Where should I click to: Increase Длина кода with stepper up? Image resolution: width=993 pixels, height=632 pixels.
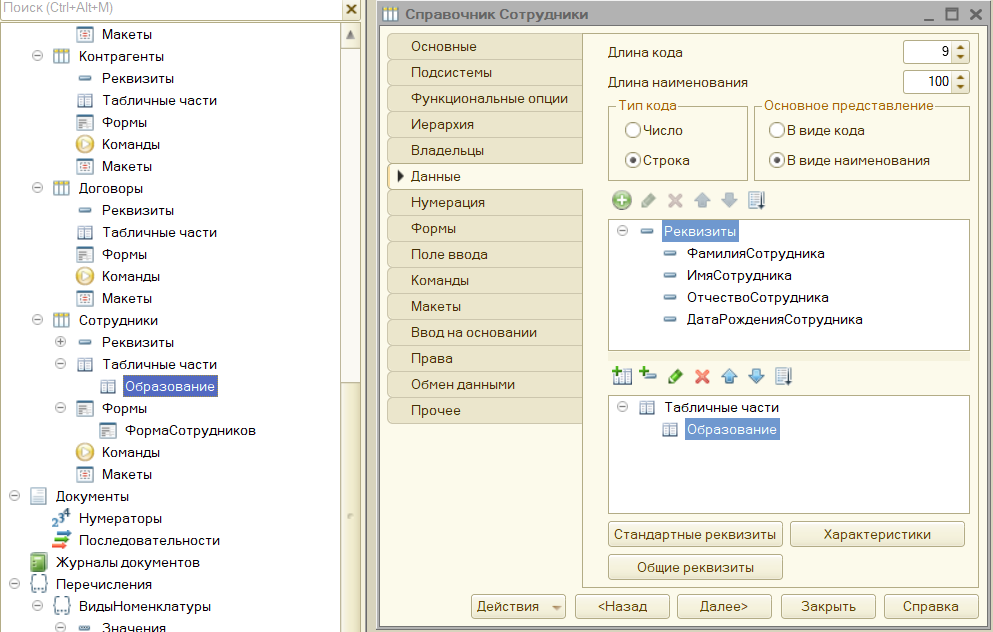click(x=961, y=47)
